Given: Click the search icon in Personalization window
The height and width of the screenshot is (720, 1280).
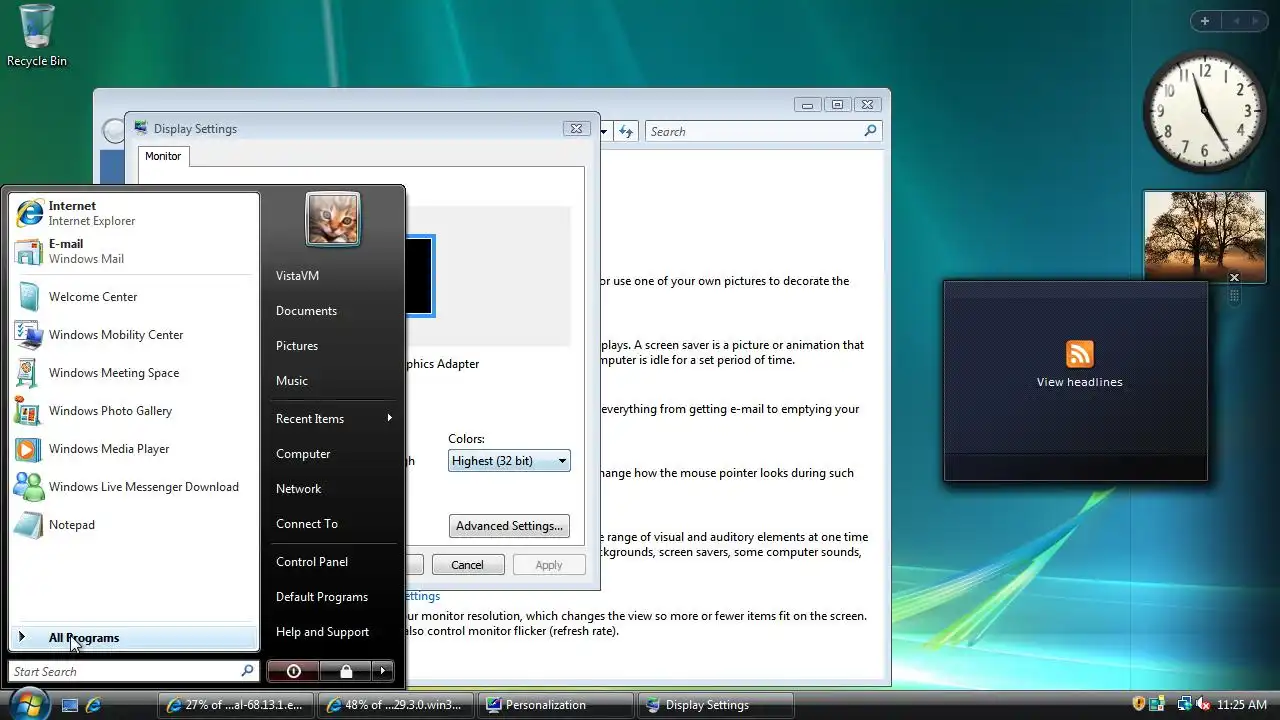Looking at the screenshot, I should pyautogui.click(x=870, y=131).
